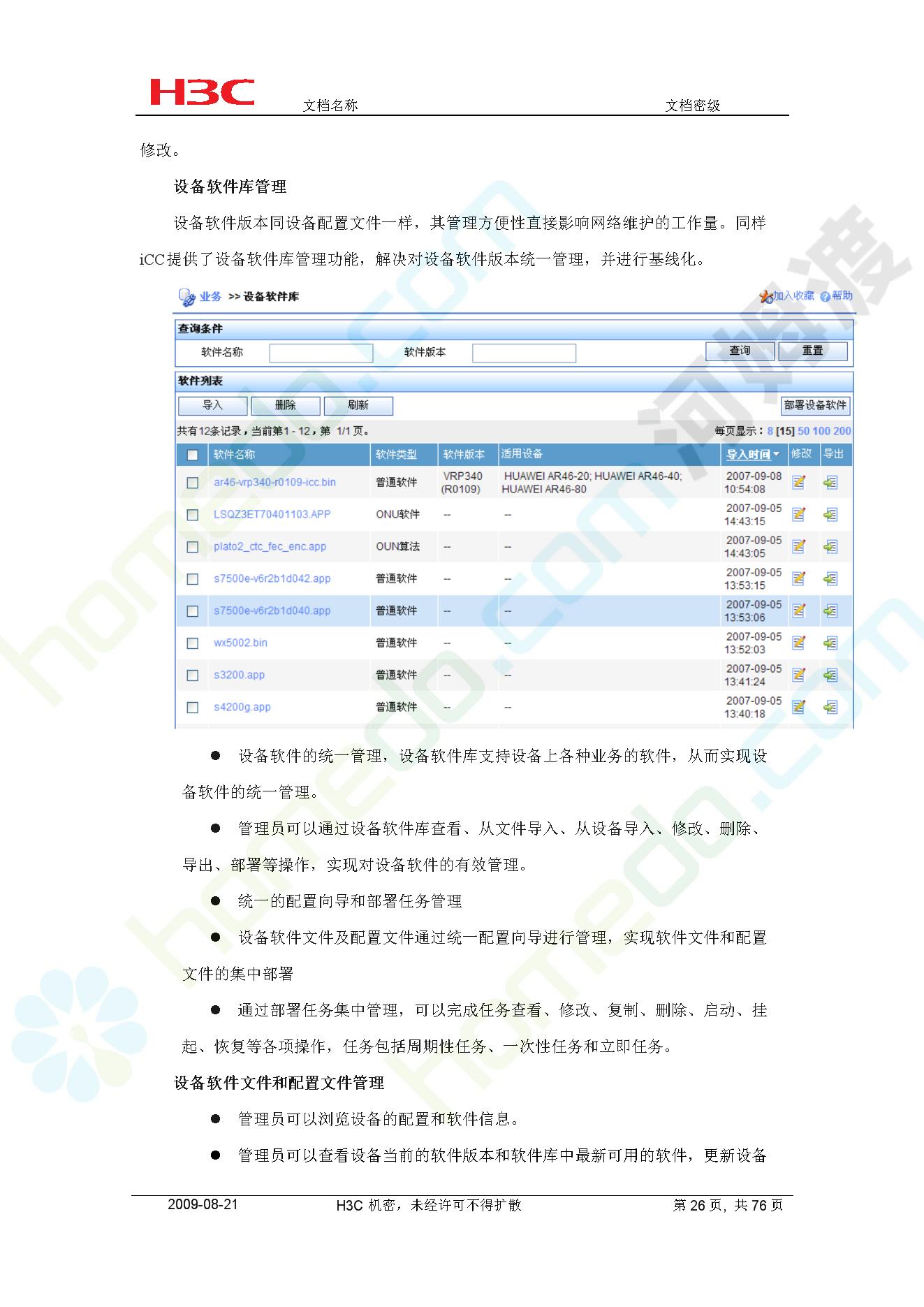Screen dimensions: 924x1307
Task: Click the 加入收藏 star icon
Action: pos(766,297)
